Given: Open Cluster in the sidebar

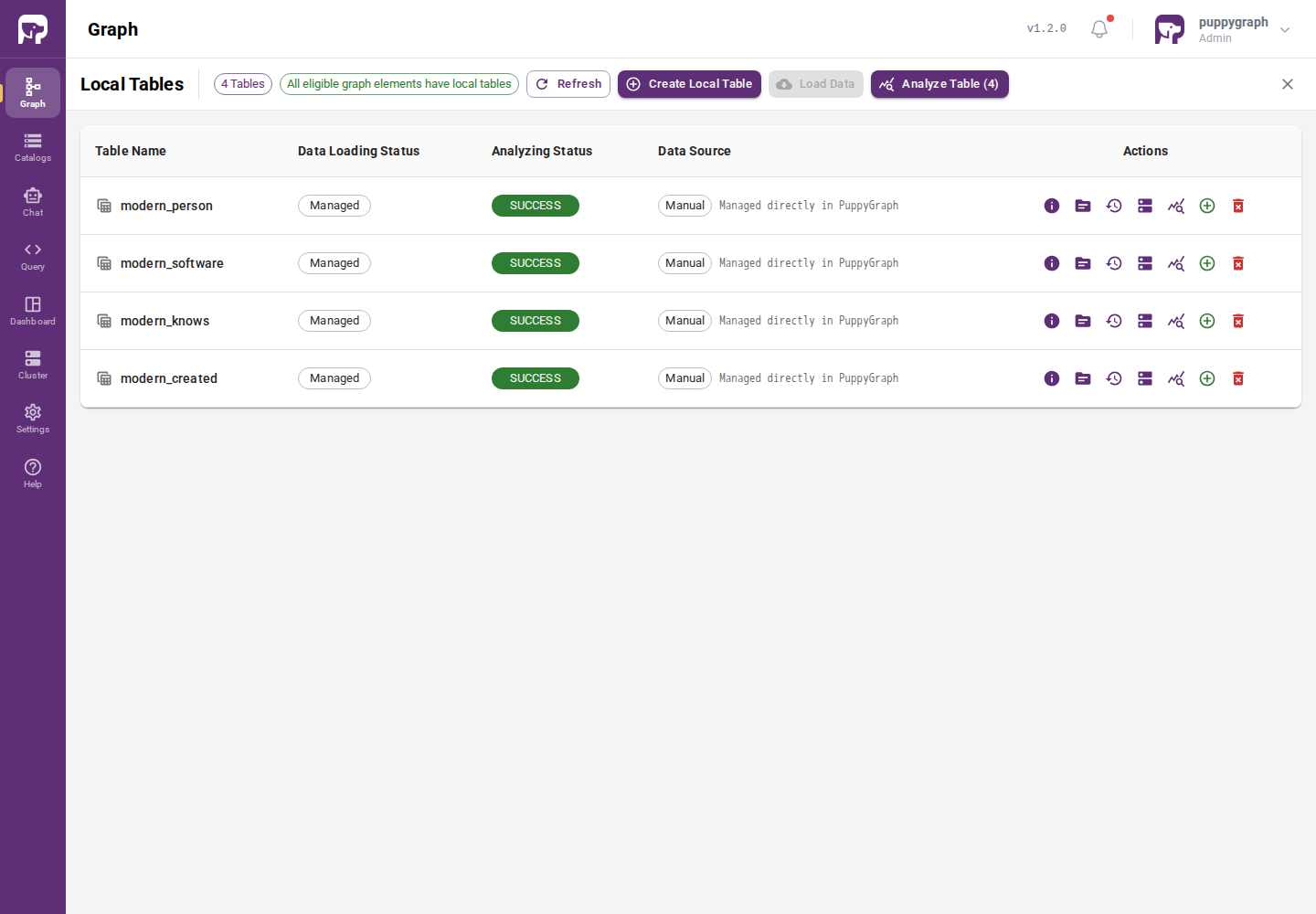Looking at the screenshot, I should (33, 365).
